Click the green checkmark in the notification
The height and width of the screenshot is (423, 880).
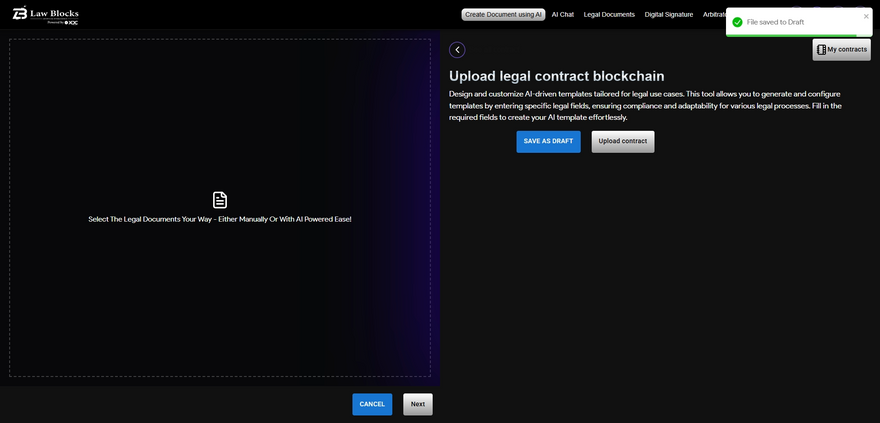point(738,22)
